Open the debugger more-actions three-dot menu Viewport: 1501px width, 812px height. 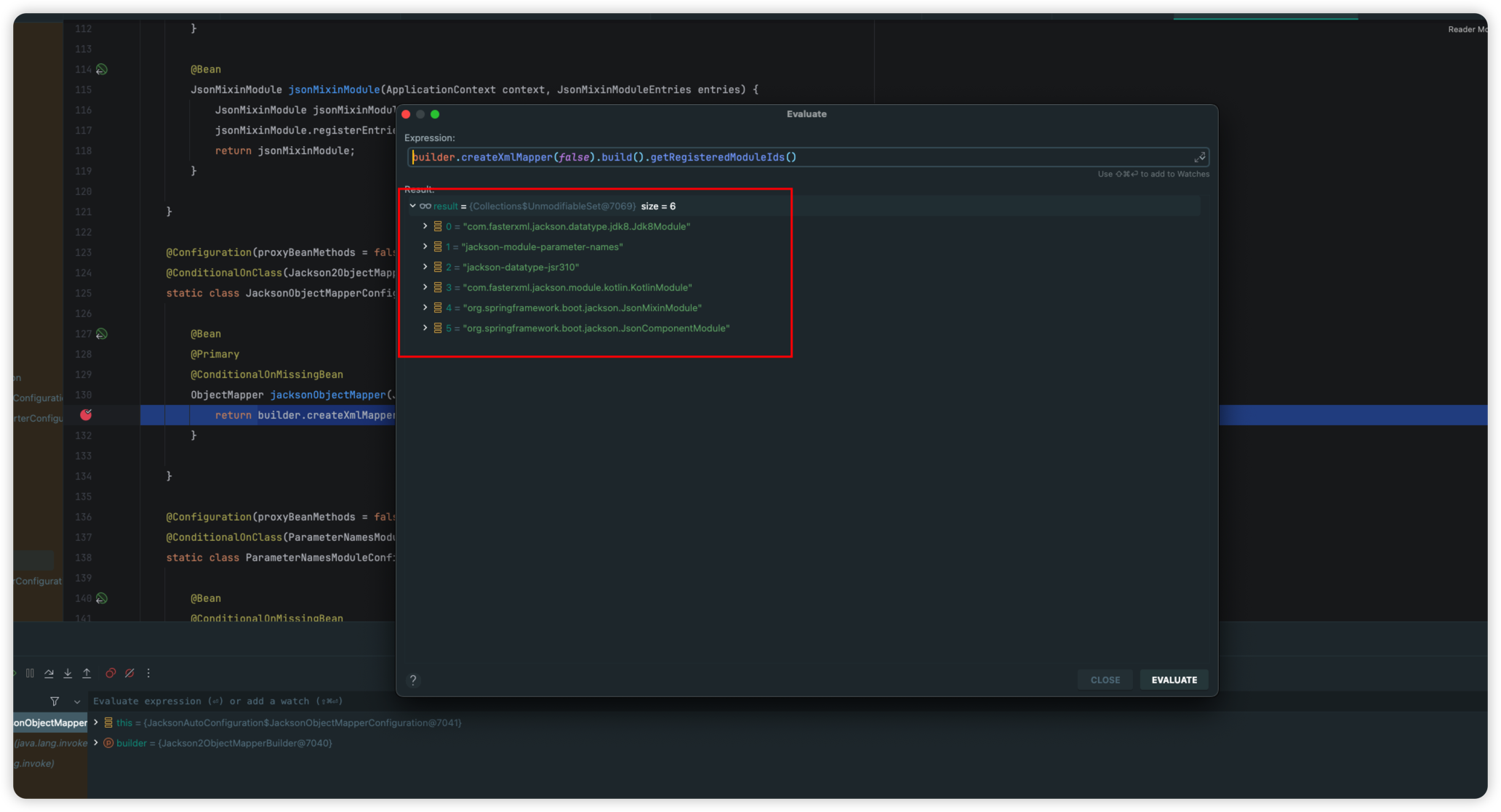click(x=148, y=673)
